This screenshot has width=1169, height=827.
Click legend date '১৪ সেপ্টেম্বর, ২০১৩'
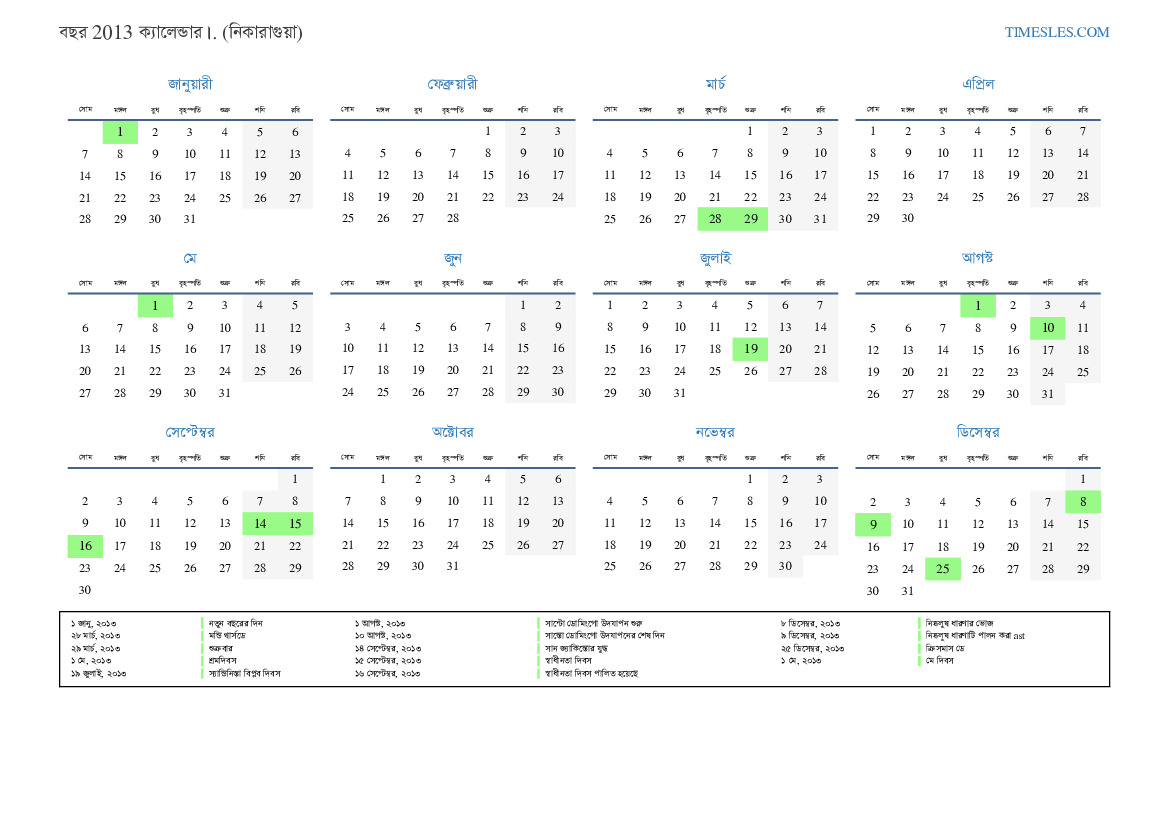(388, 649)
